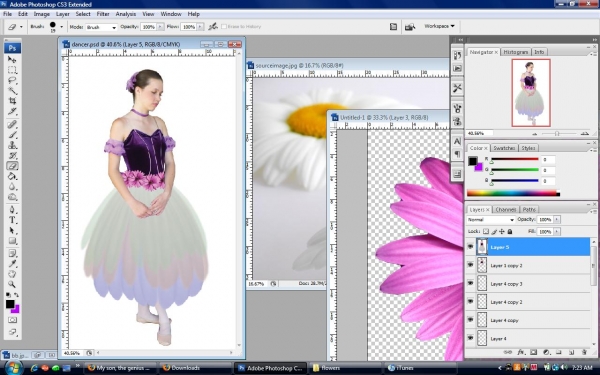Select the Brush tool
This screenshot has height=375, width=600.
[x=12, y=135]
